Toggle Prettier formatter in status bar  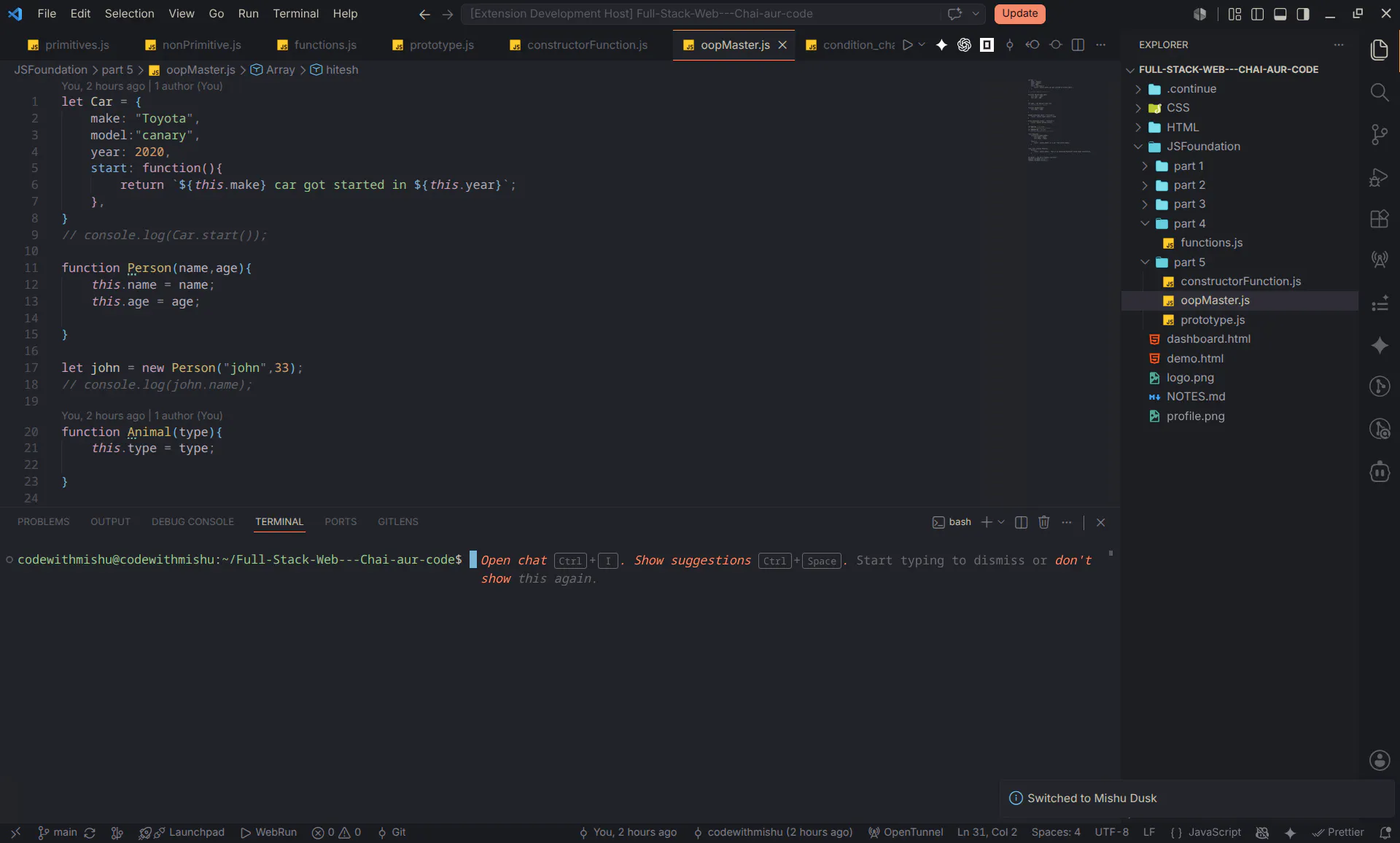click(1338, 833)
